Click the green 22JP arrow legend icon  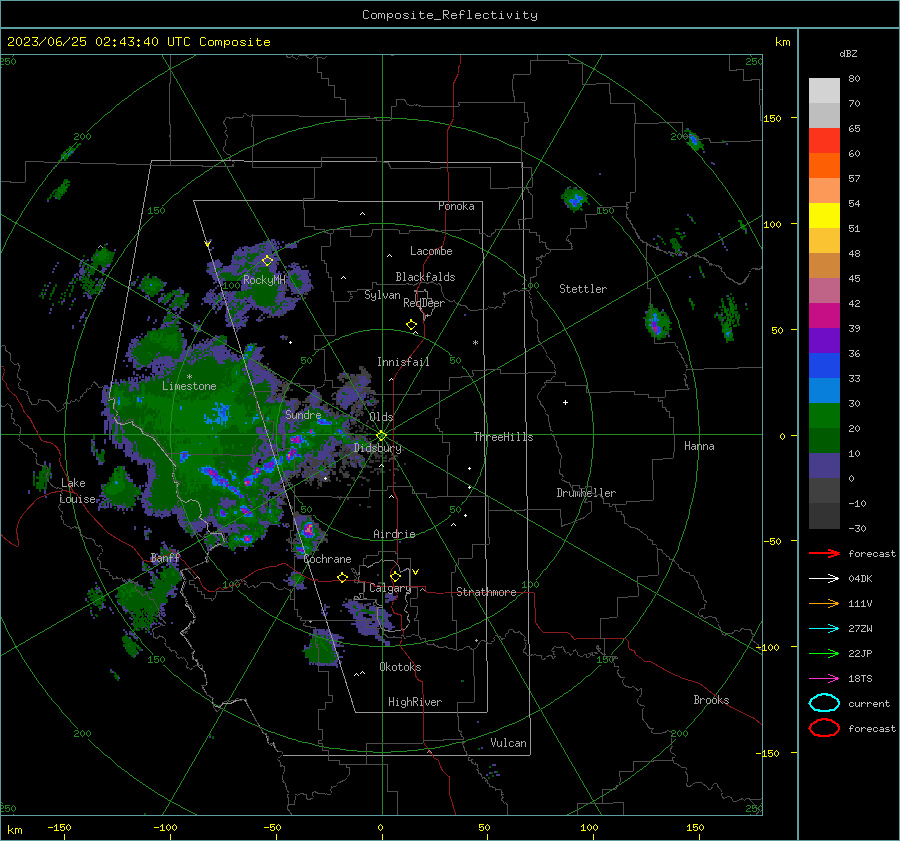pos(824,653)
